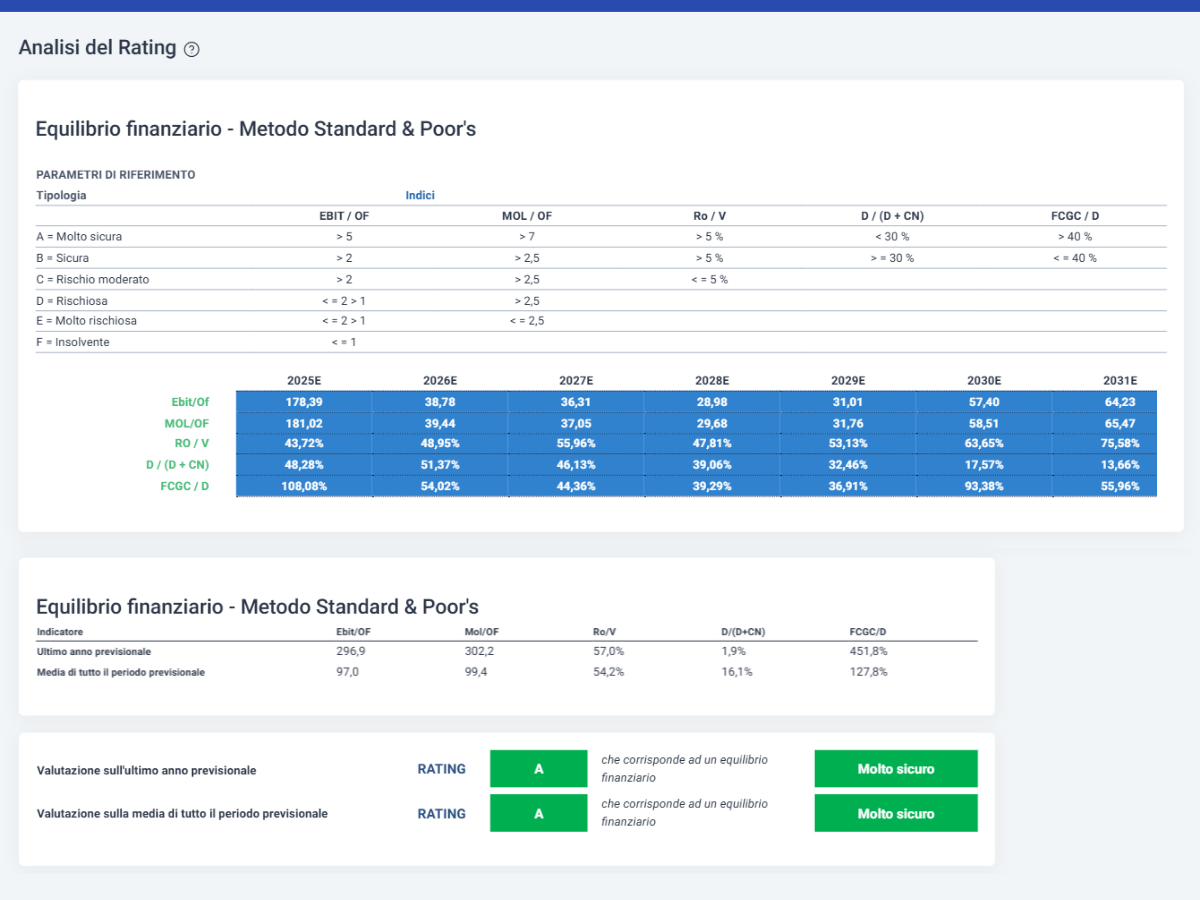Click the Ultimo anno previsionale Ebit/OF value 296,9
Screen dimensions: 1200x900
click(x=351, y=651)
